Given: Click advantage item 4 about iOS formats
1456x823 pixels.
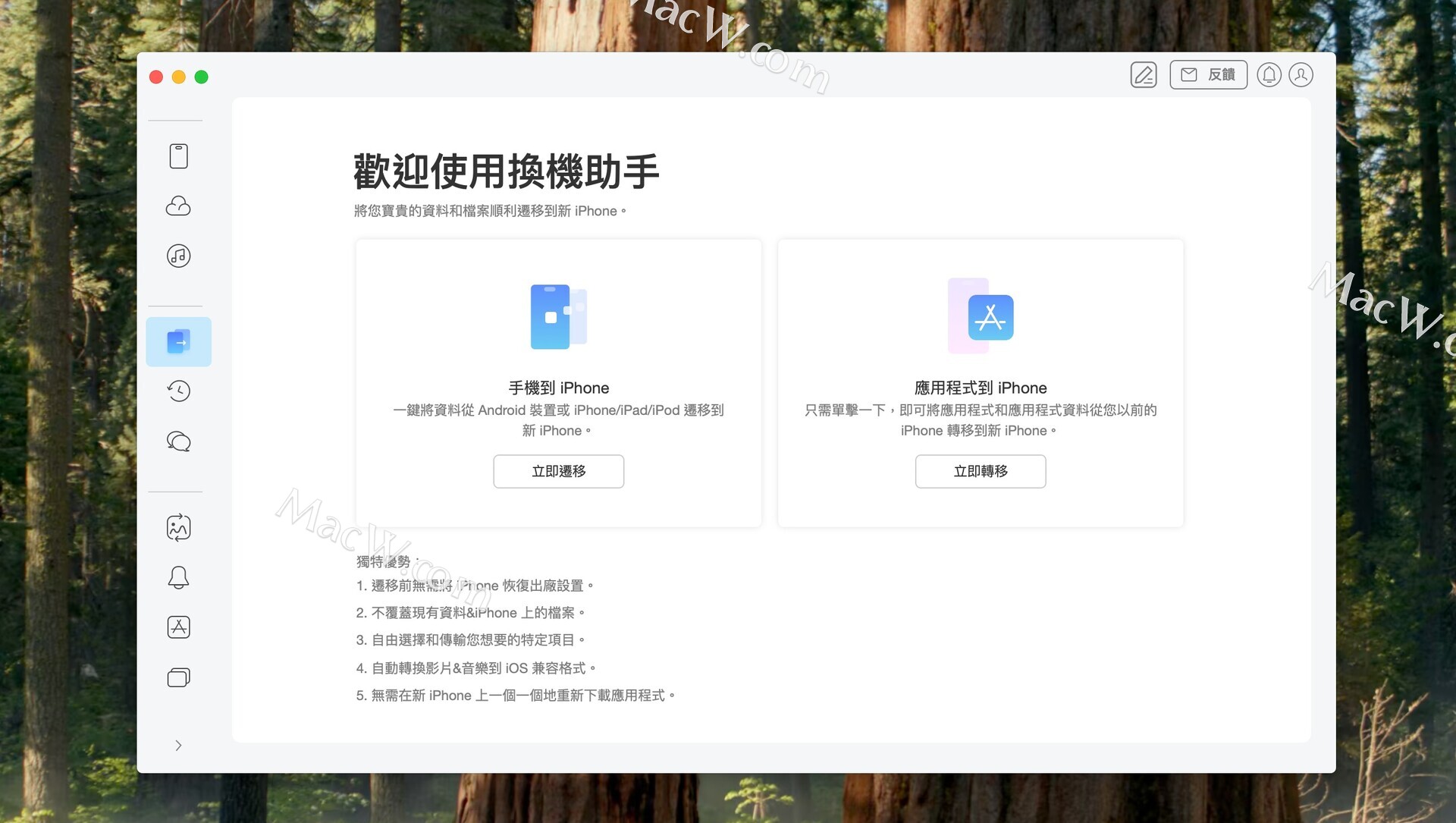Looking at the screenshot, I should (x=476, y=668).
